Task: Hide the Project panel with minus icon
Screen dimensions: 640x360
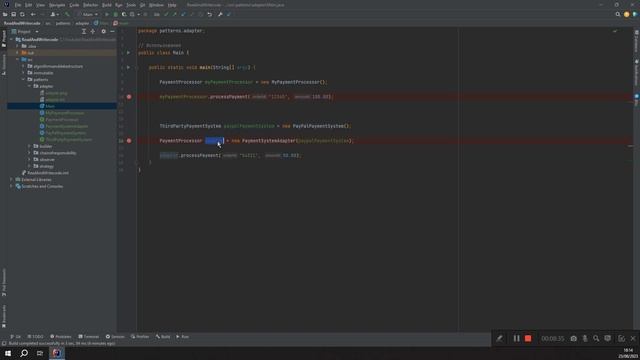Action: (112, 31)
